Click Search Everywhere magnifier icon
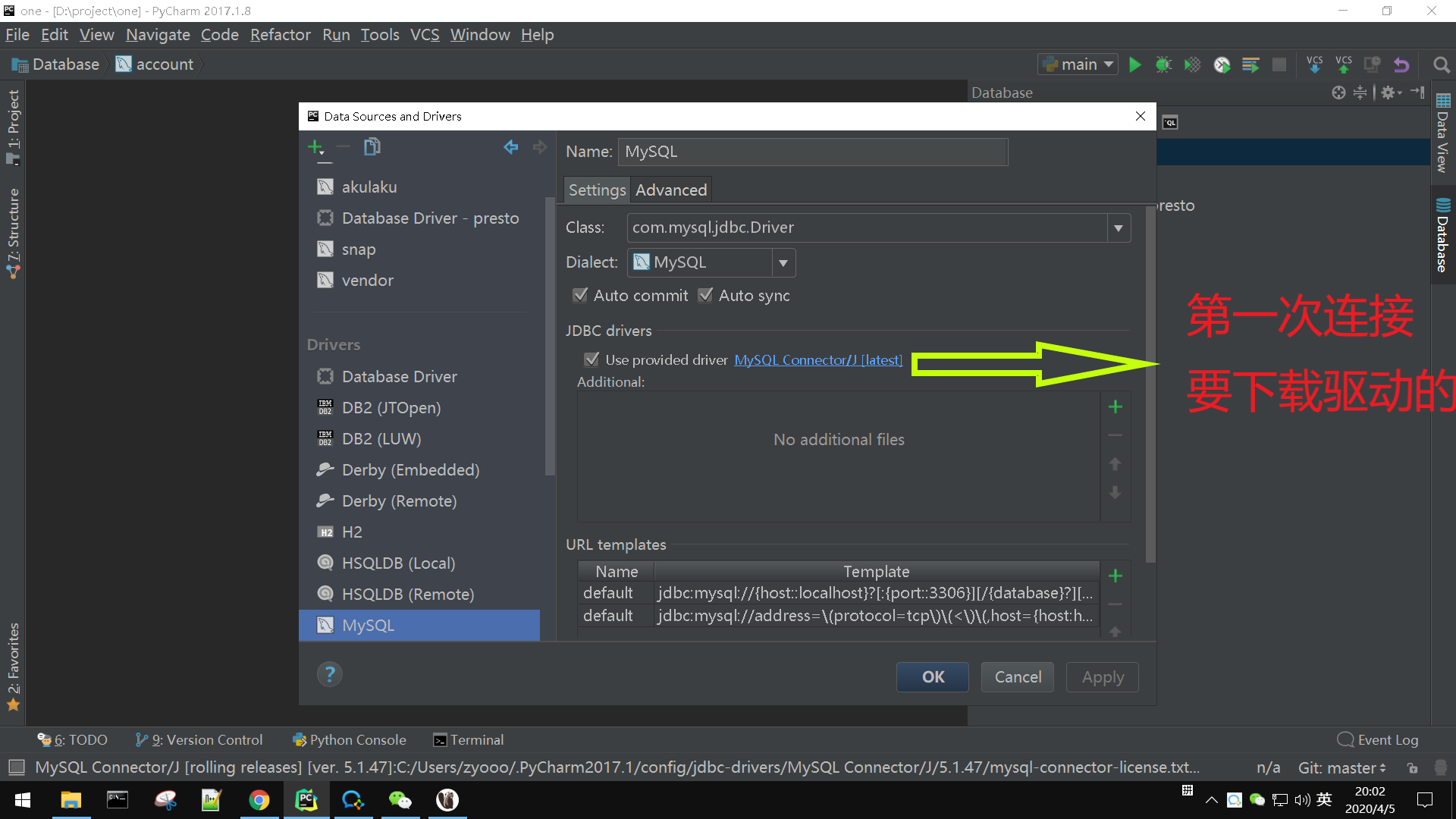The width and height of the screenshot is (1456, 819). pyautogui.click(x=1442, y=65)
